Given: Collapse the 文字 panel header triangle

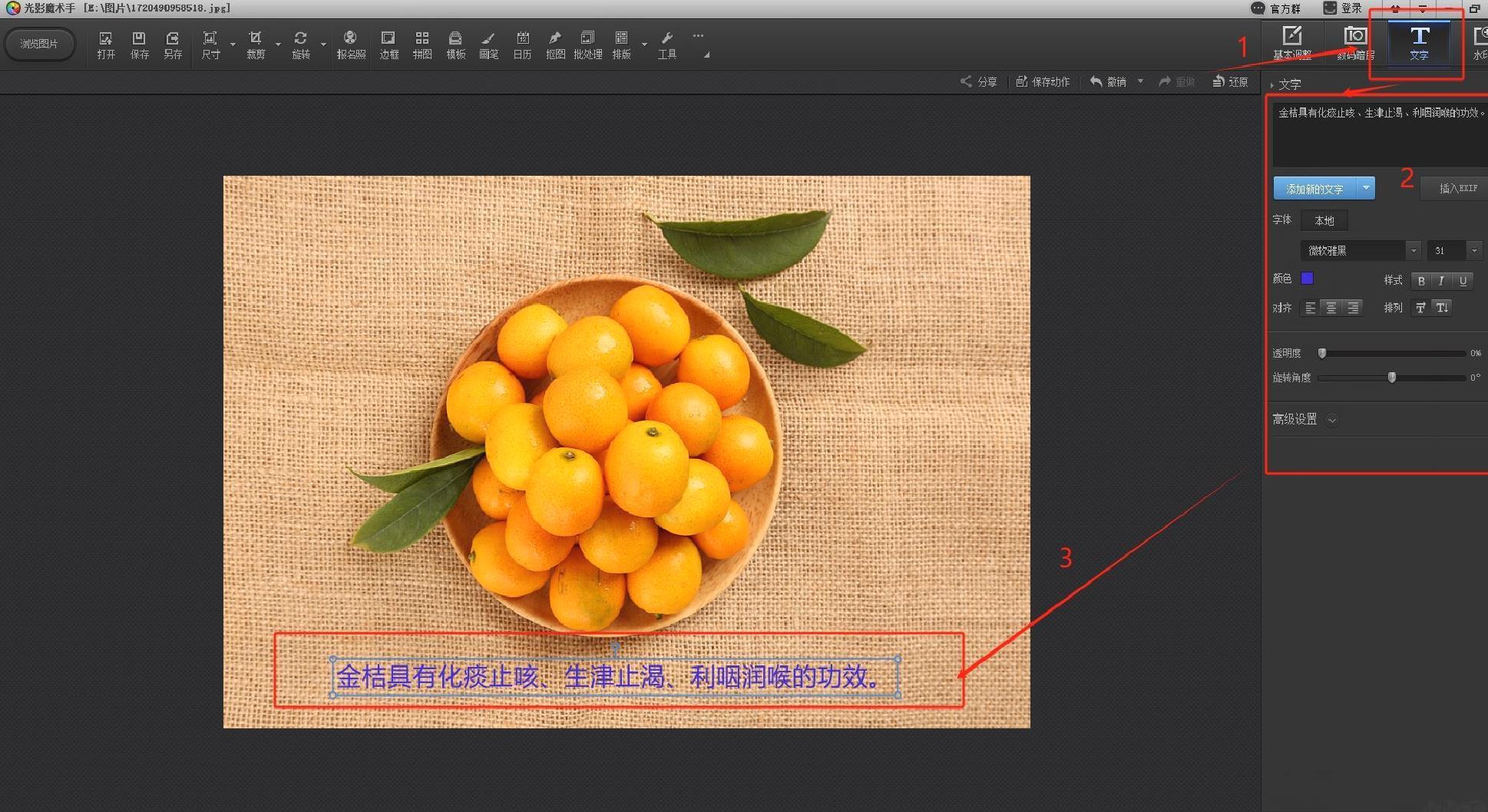Looking at the screenshot, I should coord(1272,85).
